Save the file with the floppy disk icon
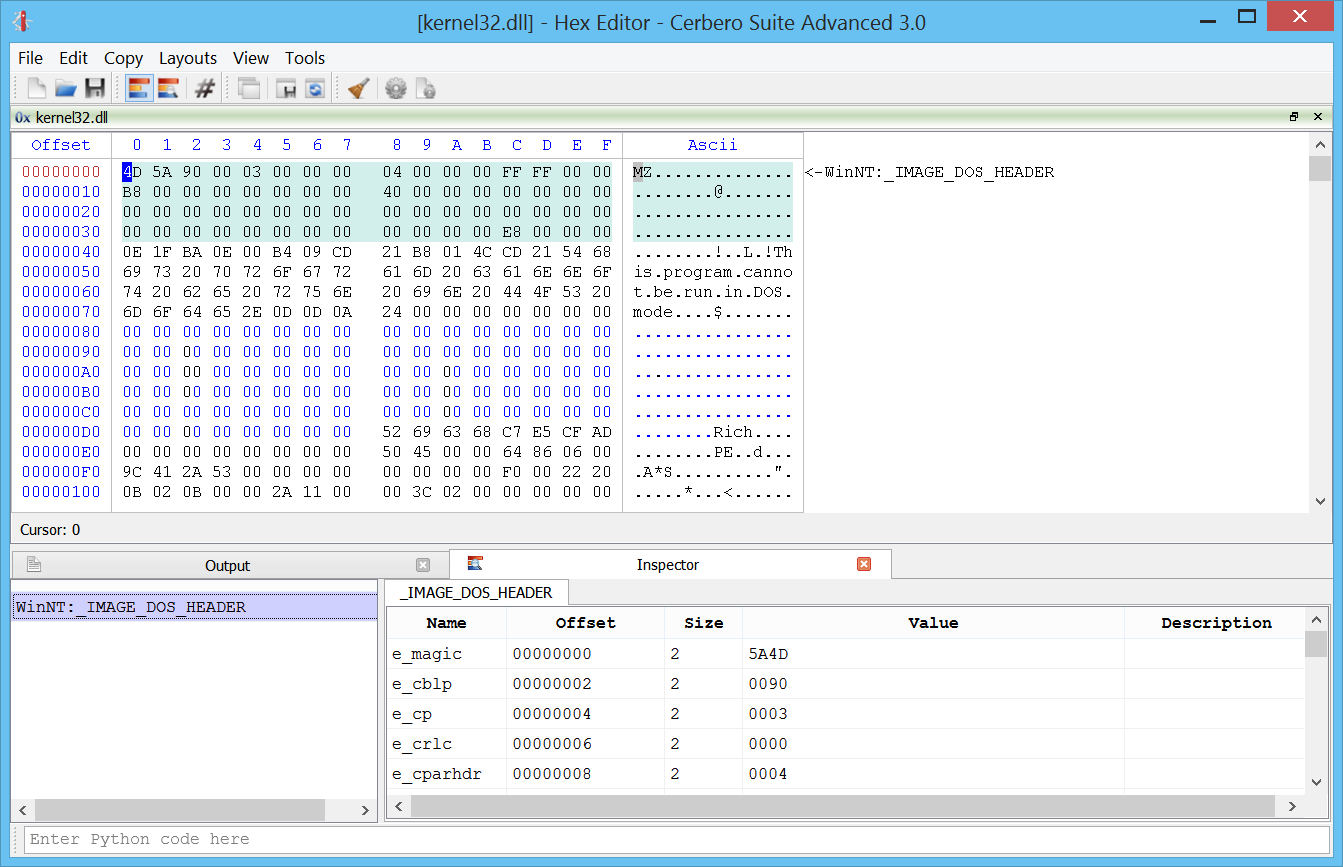1343x867 pixels. pyautogui.click(x=95, y=88)
